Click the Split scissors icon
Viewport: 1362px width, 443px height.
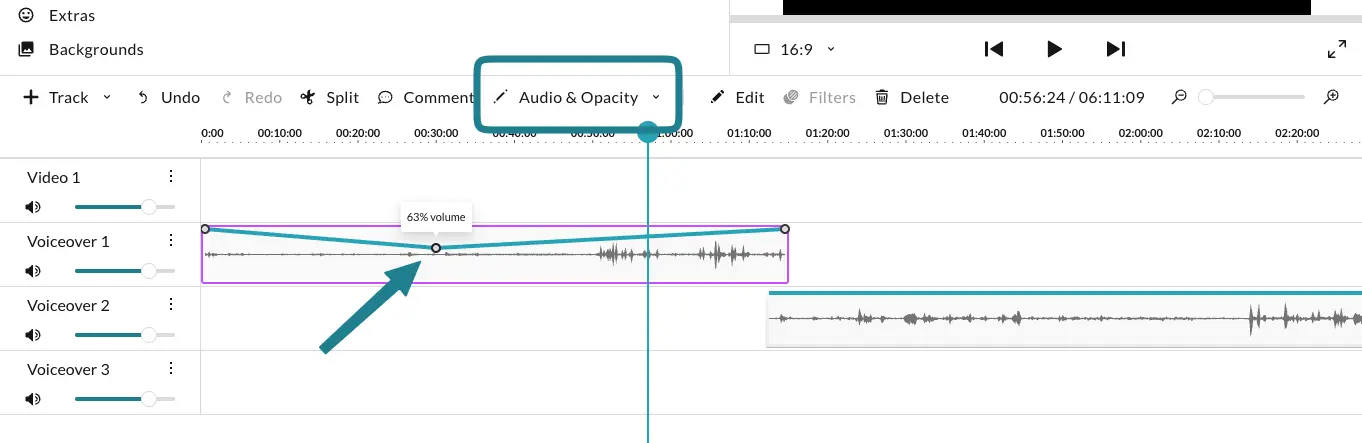tap(308, 97)
